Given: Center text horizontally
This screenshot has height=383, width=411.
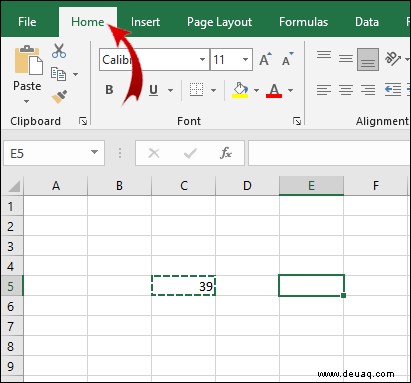Looking at the screenshot, I should click(x=346, y=90).
